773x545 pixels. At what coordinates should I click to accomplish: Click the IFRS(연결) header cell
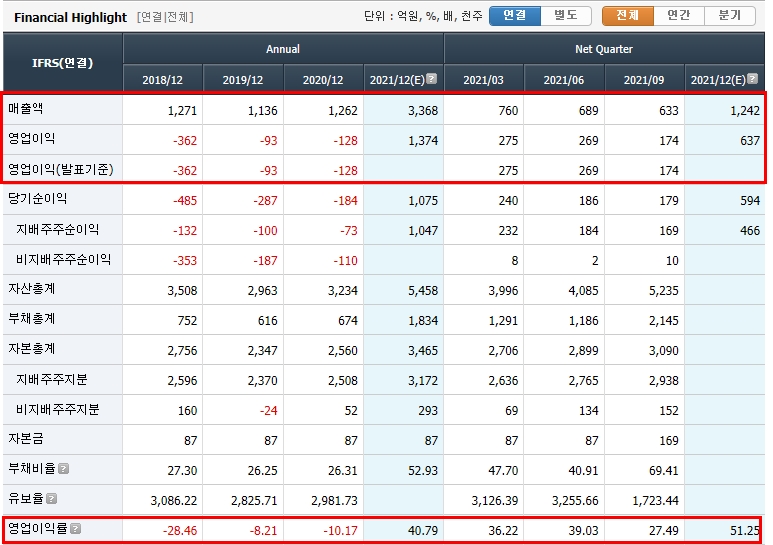coord(63,63)
